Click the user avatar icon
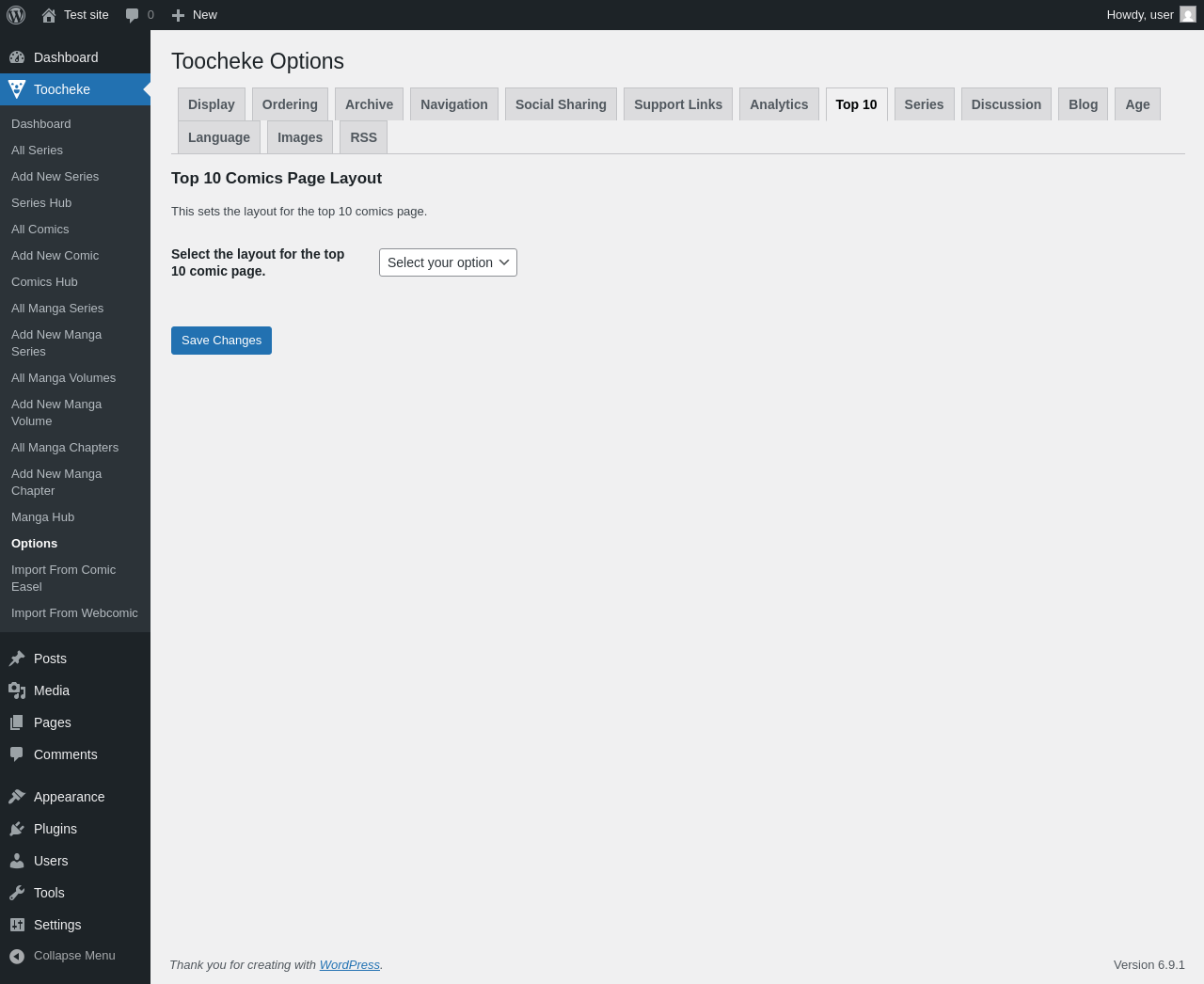 (1188, 15)
